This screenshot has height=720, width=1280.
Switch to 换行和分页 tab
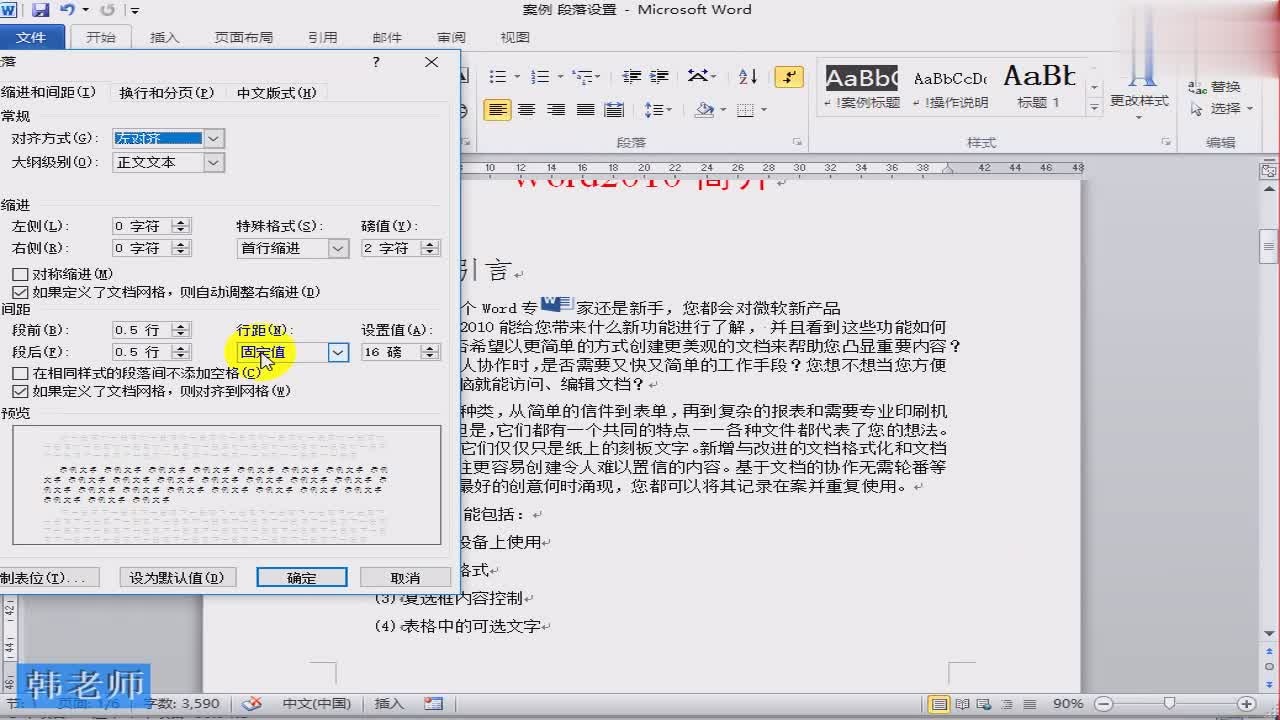(x=167, y=93)
